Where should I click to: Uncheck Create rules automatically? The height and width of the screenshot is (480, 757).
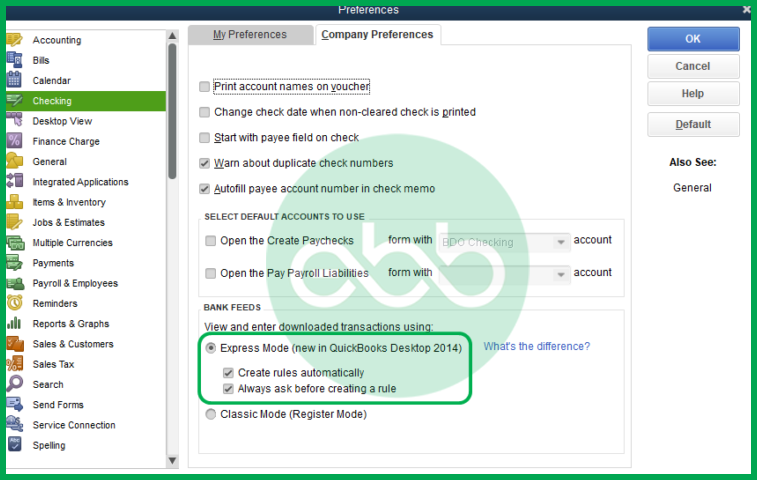(x=228, y=373)
